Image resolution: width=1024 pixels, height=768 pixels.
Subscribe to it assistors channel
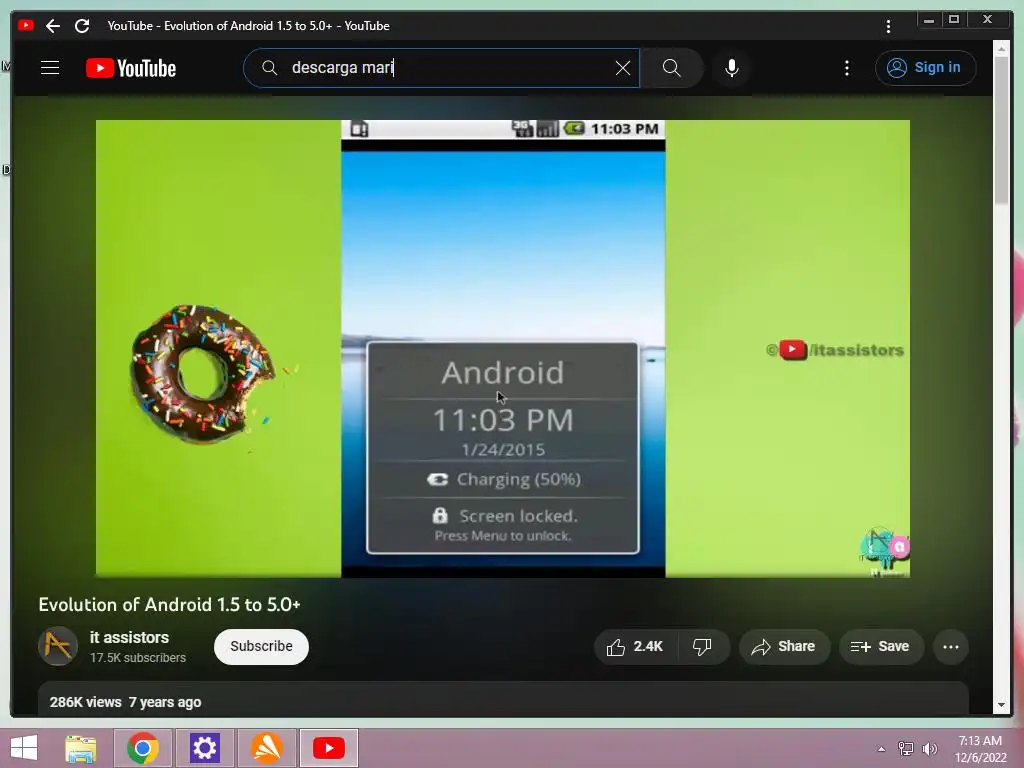(x=261, y=647)
